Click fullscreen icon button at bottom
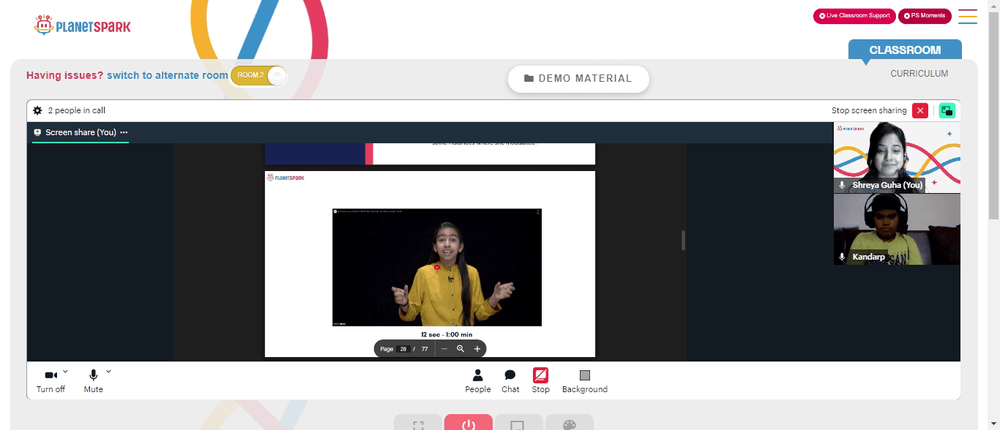This screenshot has height=430, width=1000. [418, 422]
